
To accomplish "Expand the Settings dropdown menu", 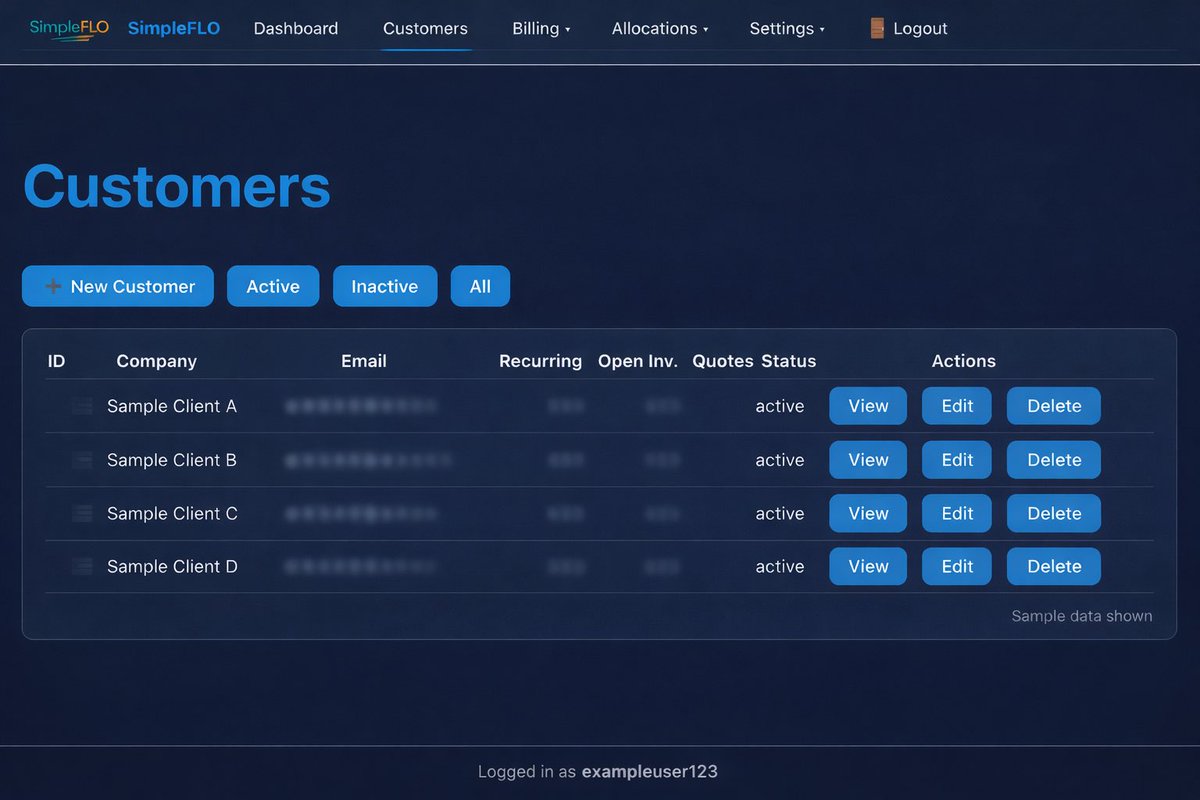I will pos(787,28).
